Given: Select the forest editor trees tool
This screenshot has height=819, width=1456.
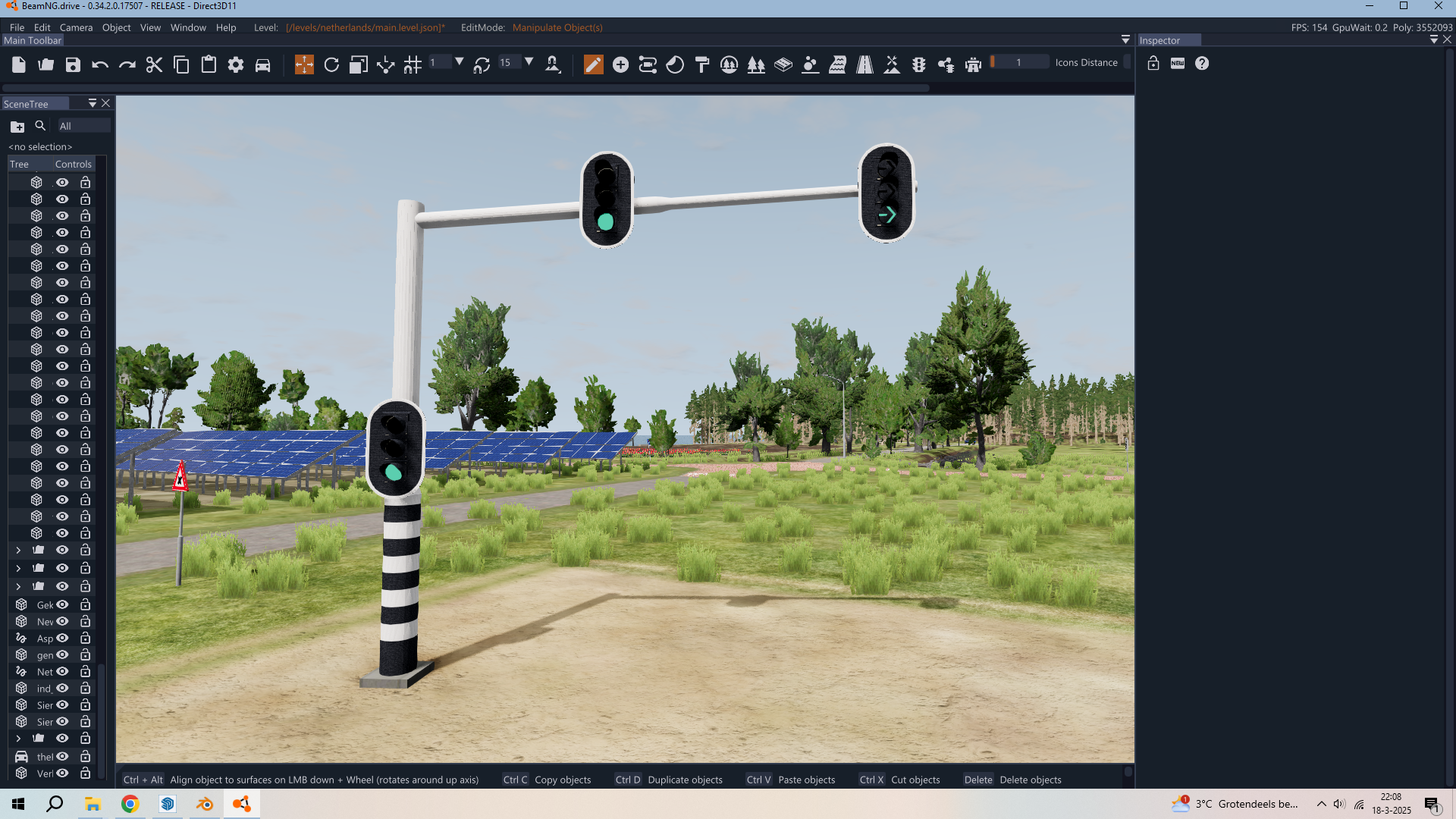Looking at the screenshot, I should pyautogui.click(x=756, y=65).
